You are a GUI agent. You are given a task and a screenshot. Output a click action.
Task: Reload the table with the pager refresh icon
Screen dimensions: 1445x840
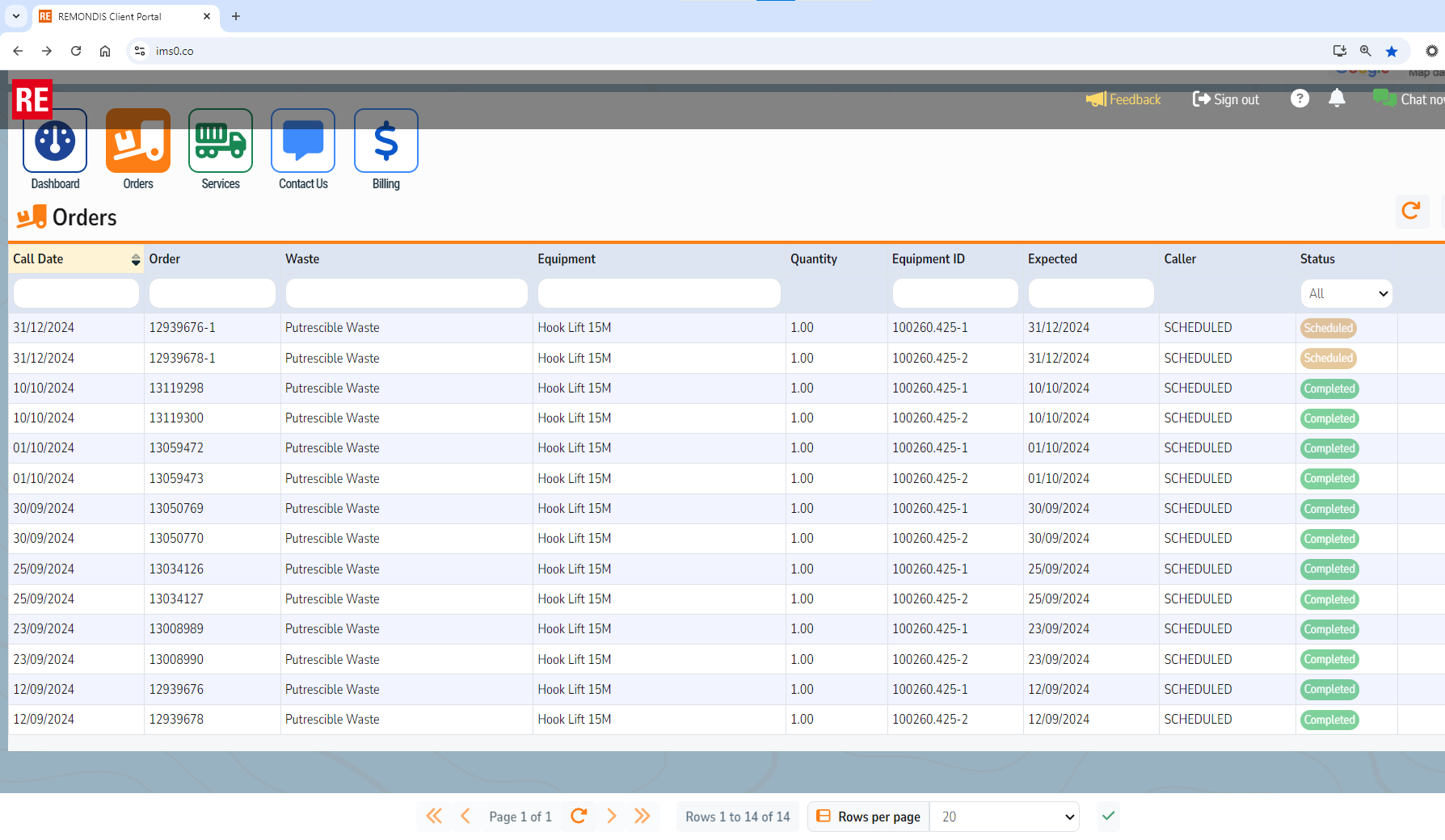[x=579, y=817]
